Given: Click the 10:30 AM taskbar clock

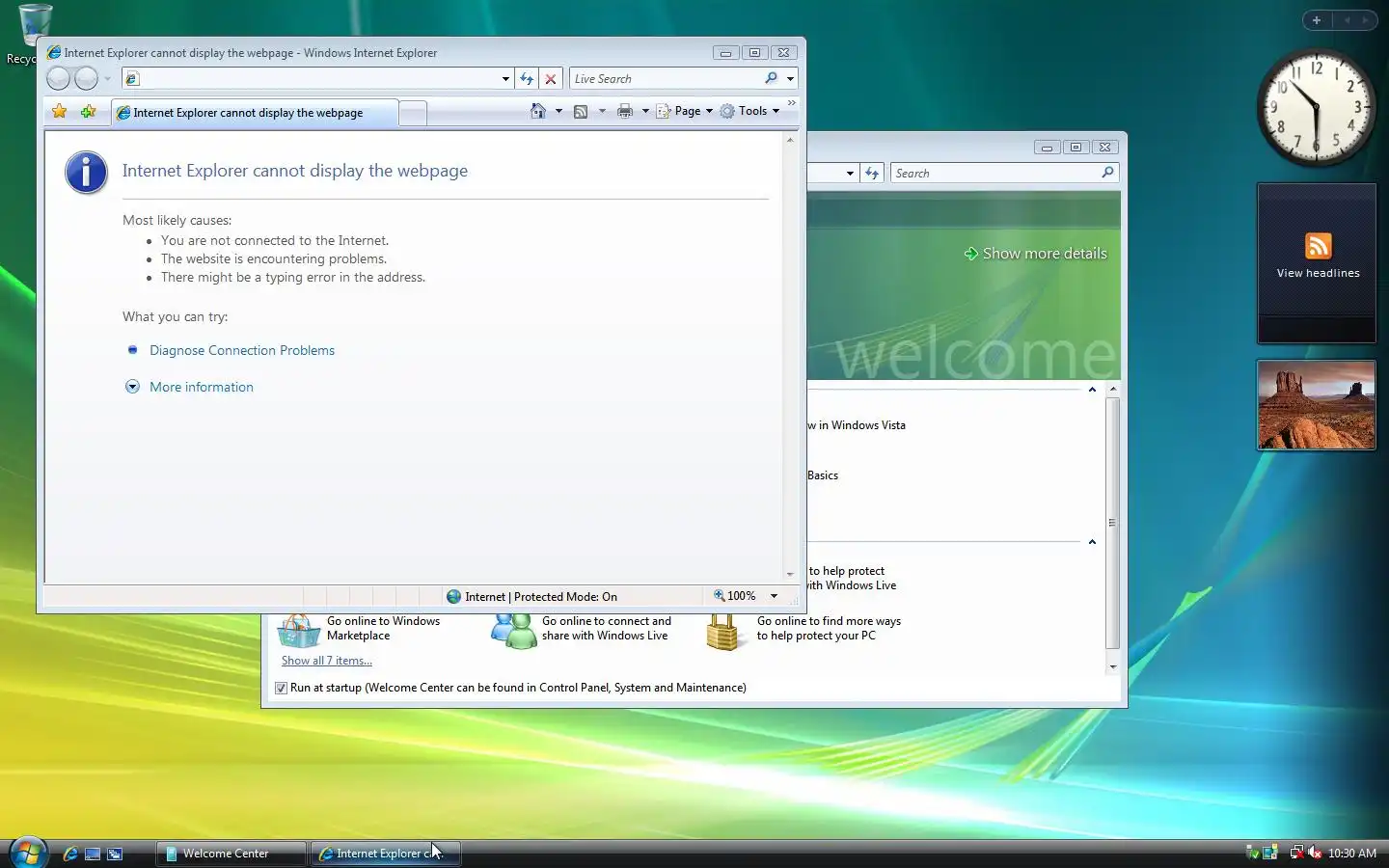Looking at the screenshot, I should (x=1351, y=854).
